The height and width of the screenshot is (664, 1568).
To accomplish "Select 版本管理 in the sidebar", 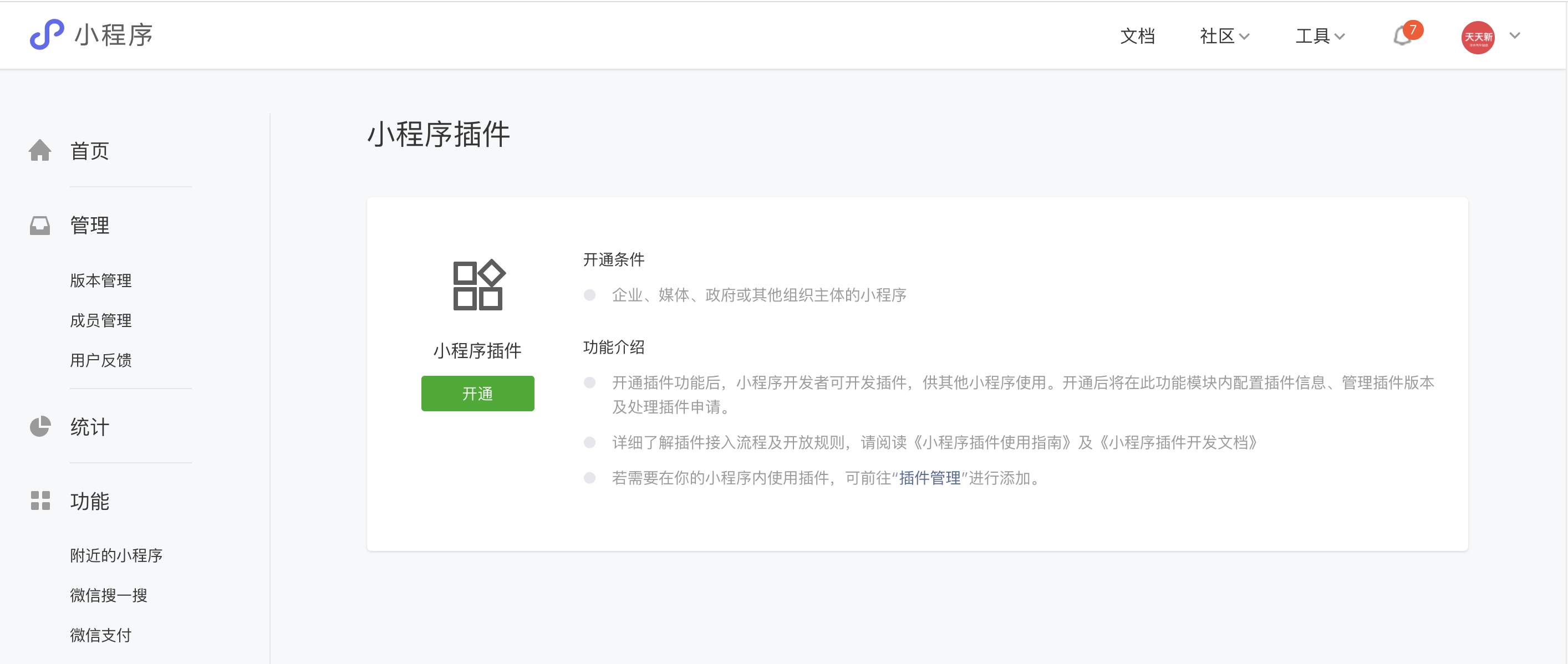I will (x=100, y=280).
